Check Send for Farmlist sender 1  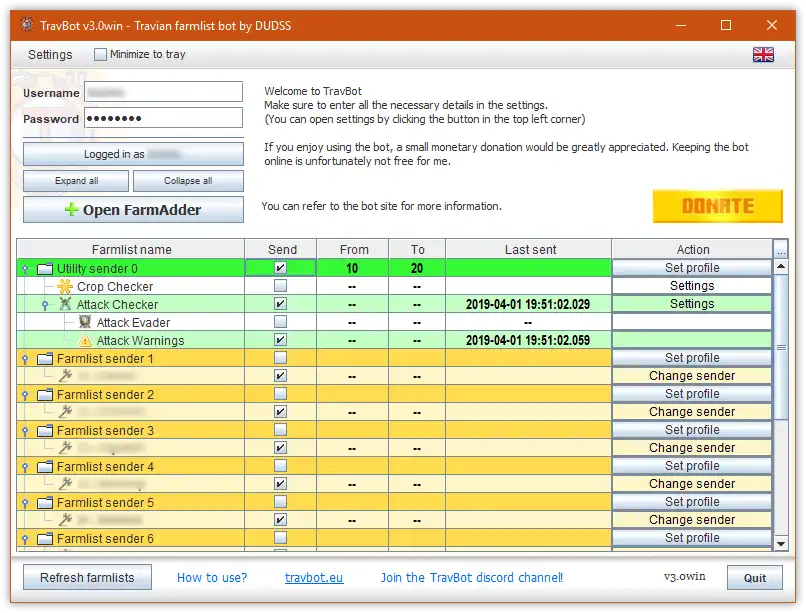coord(280,358)
